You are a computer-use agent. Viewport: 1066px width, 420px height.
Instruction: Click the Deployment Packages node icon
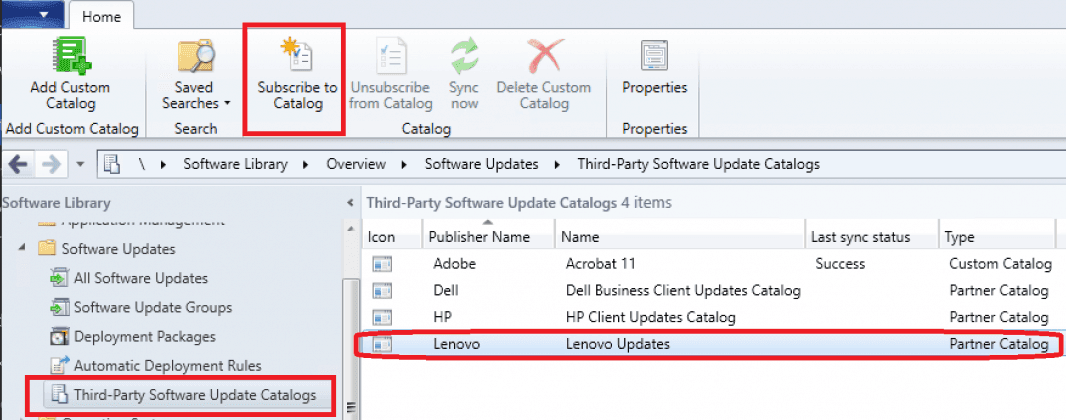click(x=60, y=336)
